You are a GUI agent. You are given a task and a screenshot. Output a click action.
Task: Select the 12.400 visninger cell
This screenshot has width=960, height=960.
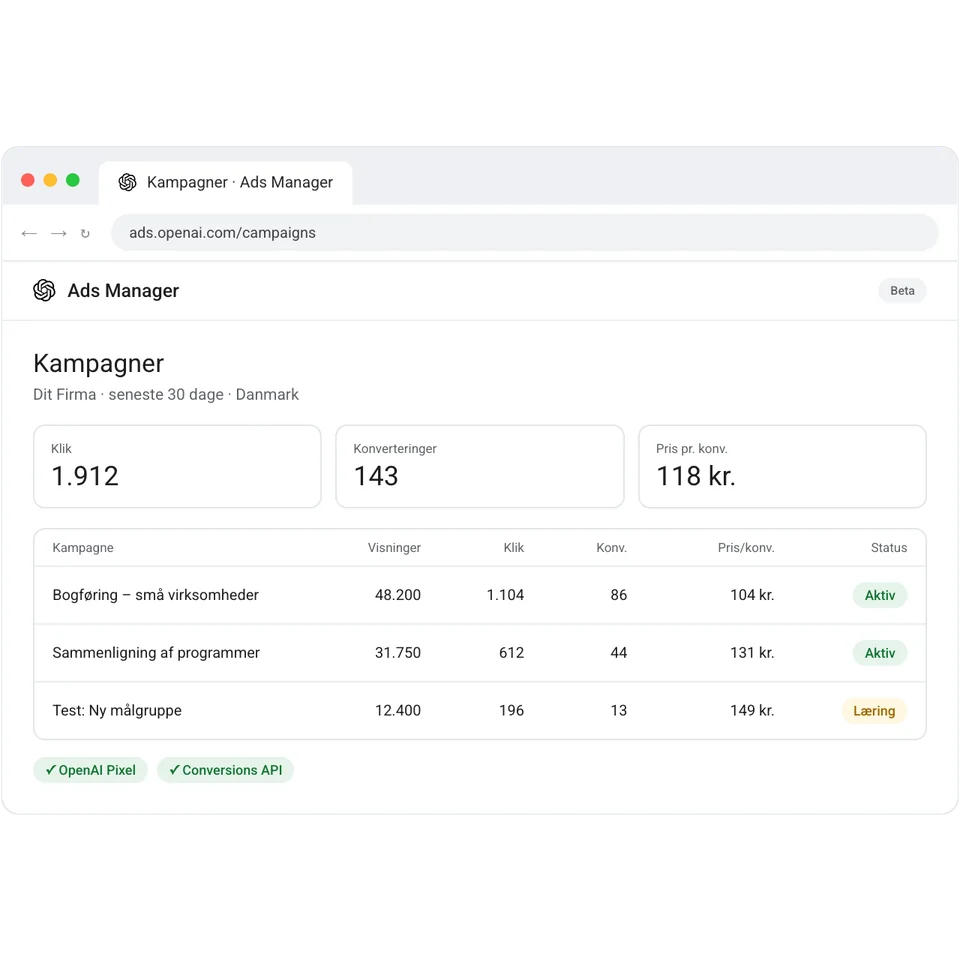(x=398, y=711)
